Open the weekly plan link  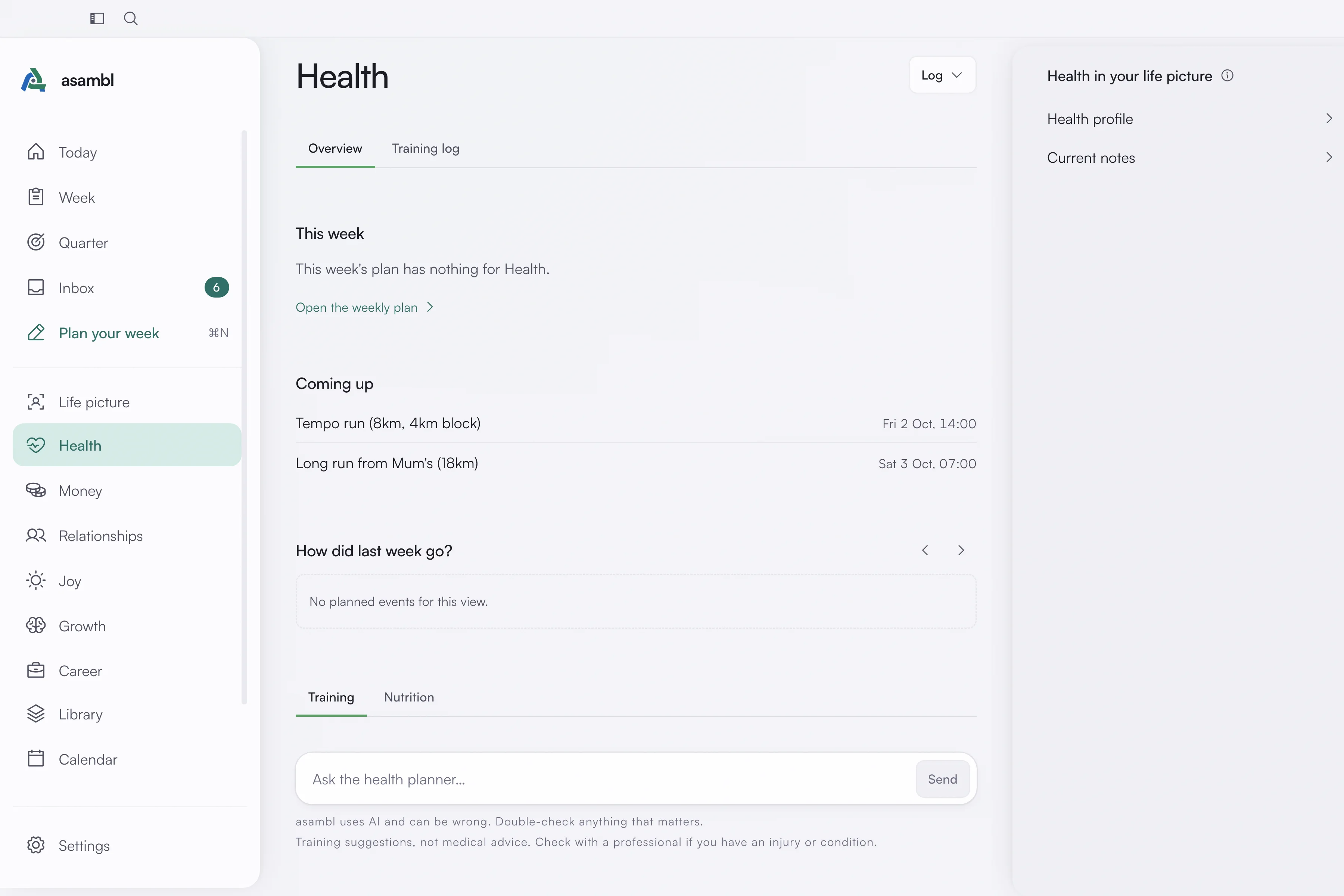(x=365, y=307)
